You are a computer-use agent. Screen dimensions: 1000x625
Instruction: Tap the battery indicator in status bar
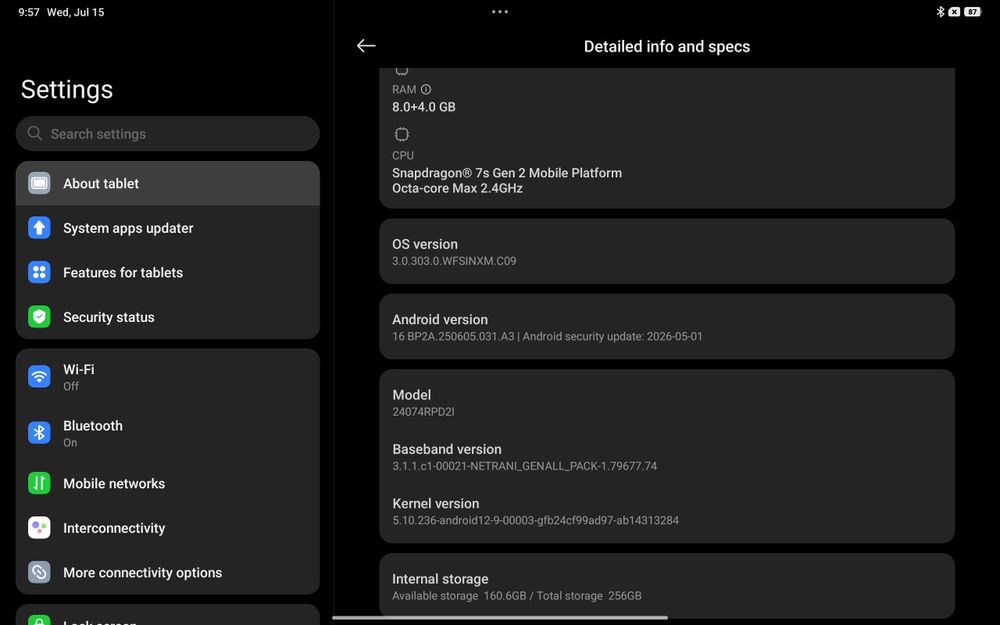tap(973, 11)
